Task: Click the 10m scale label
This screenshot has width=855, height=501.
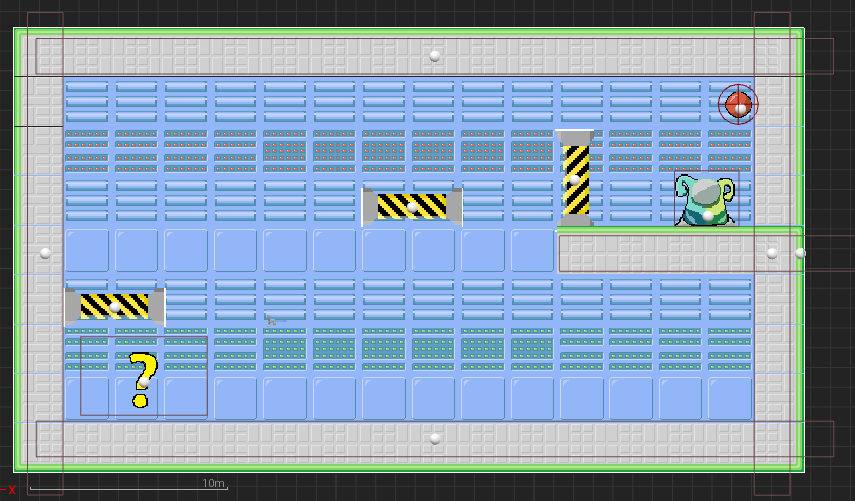Action: click(x=213, y=483)
